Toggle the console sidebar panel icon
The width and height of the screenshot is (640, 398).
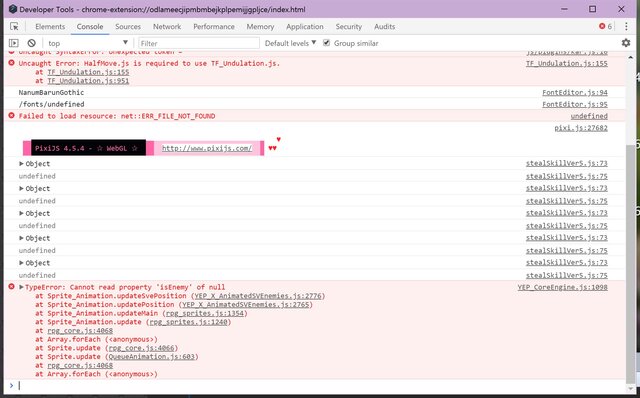pos(13,43)
